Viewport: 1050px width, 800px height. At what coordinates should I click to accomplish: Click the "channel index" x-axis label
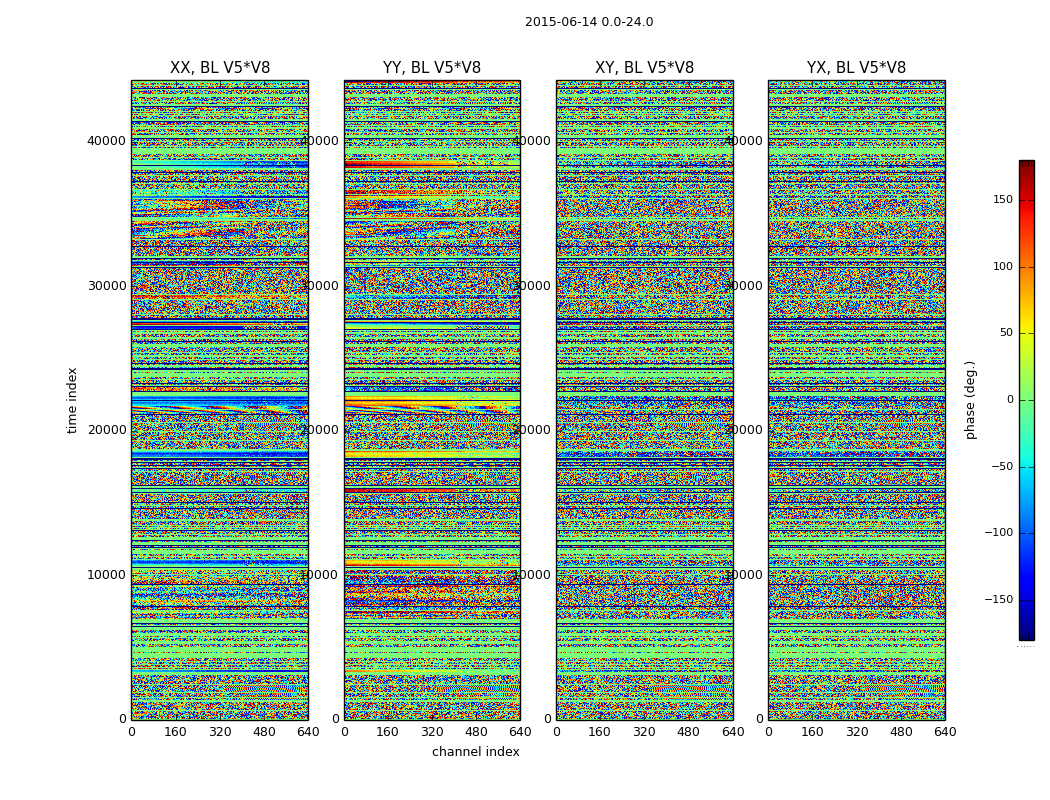[475, 752]
